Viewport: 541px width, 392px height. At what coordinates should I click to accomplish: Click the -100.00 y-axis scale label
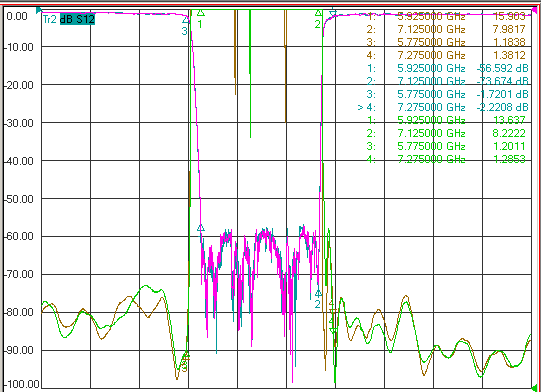(x=21, y=384)
